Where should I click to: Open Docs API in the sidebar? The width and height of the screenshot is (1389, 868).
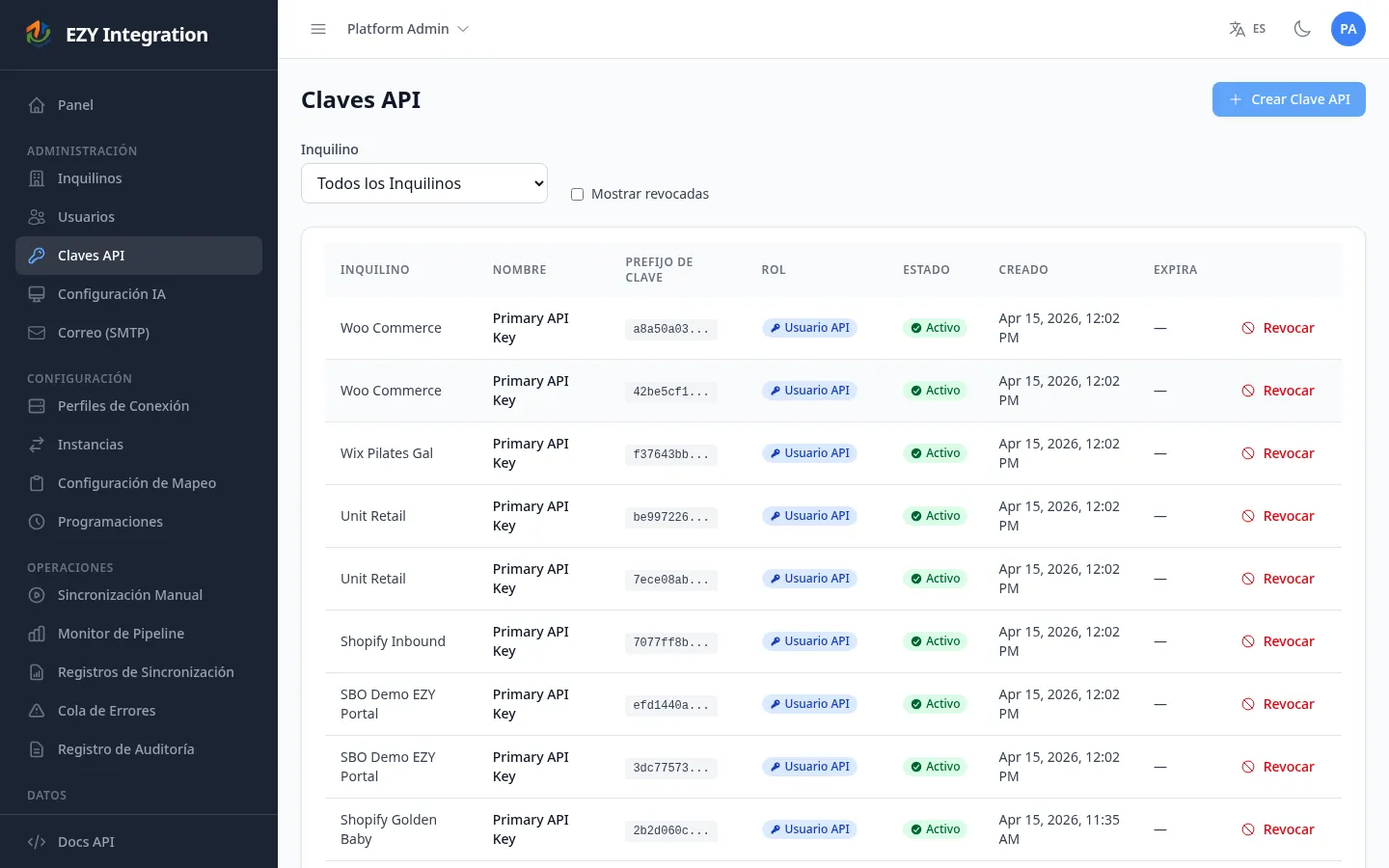pos(139,842)
